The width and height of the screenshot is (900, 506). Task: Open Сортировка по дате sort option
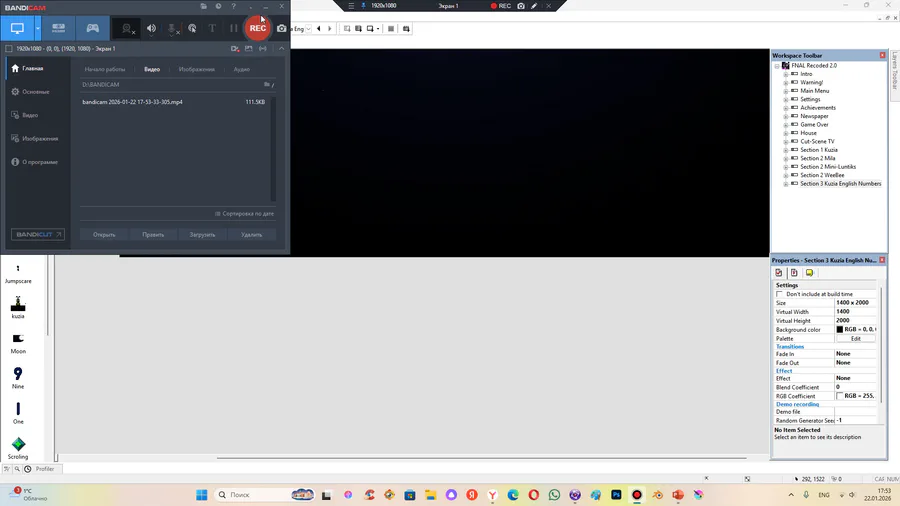(x=245, y=213)
